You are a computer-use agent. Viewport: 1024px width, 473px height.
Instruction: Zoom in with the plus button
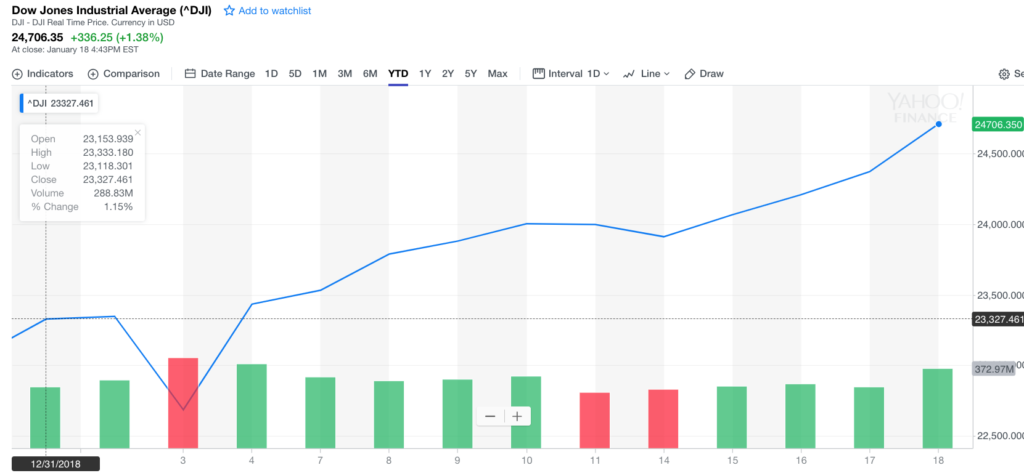click(x=517, y=416)
